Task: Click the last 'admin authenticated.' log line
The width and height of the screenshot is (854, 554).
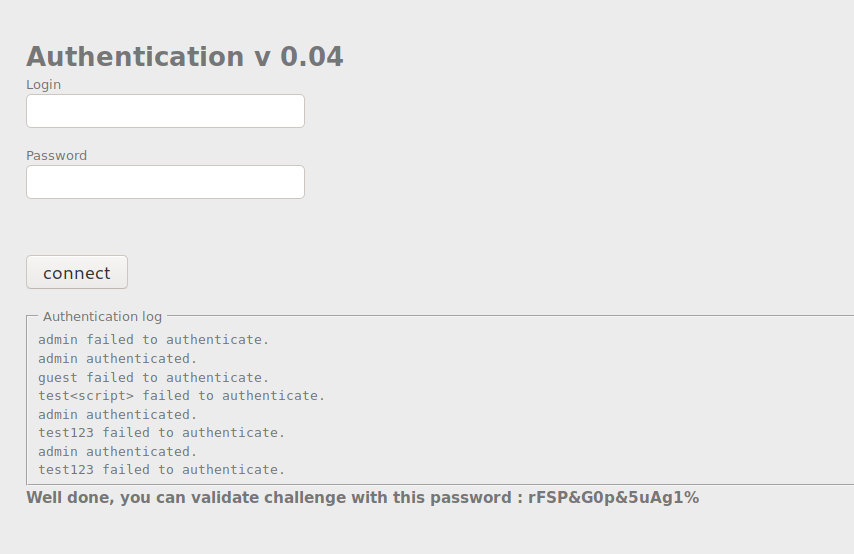Action: click(x=118, y=452)
